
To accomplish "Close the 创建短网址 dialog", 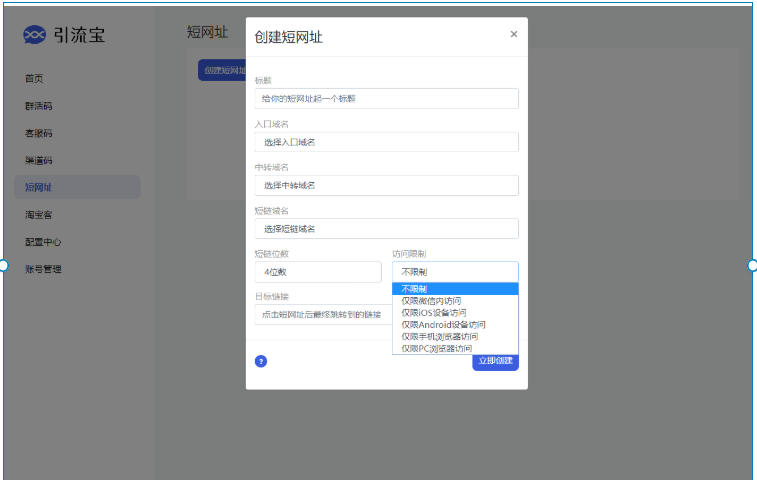I will 514,34.
